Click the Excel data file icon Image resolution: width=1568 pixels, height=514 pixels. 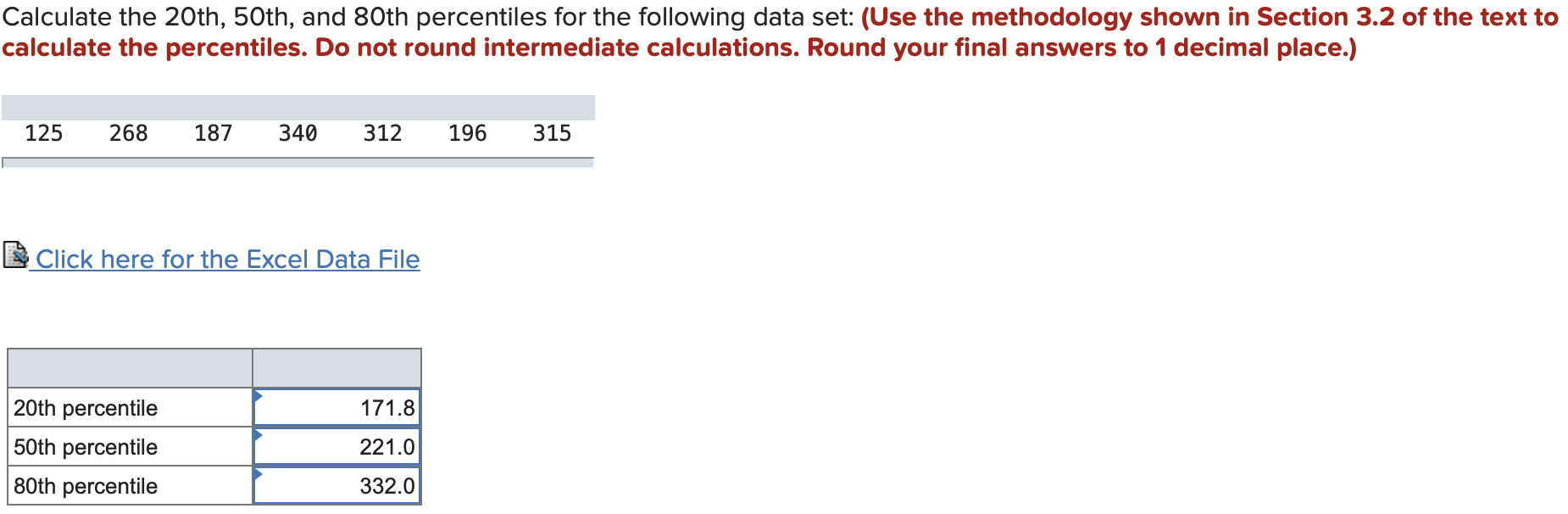[x=15, y=254]
